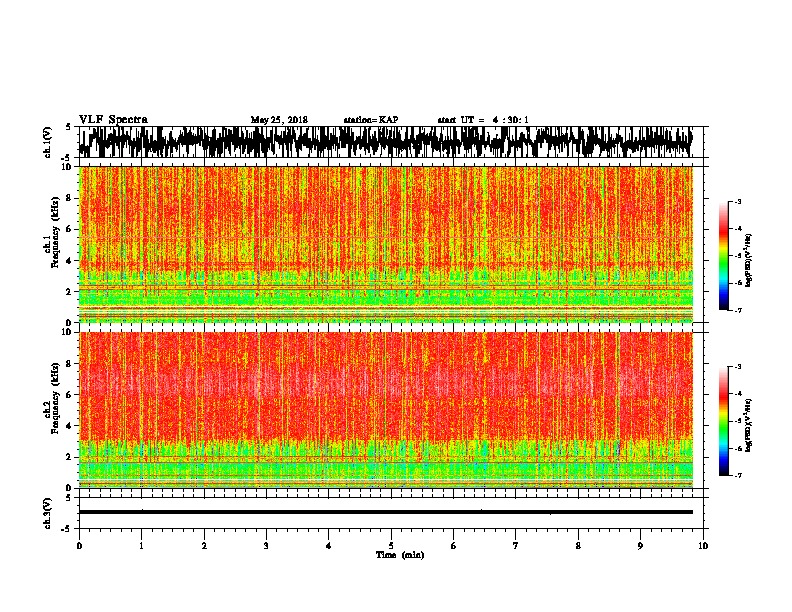Image resolution: width=792 pixels, height=612 pixels.
Task: Click inside the ch.2 frequency spectrogram
Action: pyautogui.click(x=386, y=410)
